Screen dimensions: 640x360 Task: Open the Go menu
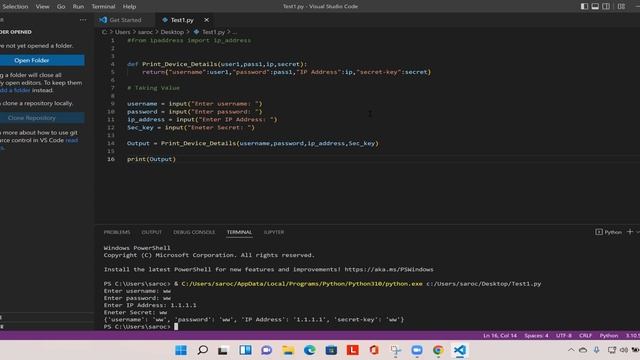[x=61, y=7]
